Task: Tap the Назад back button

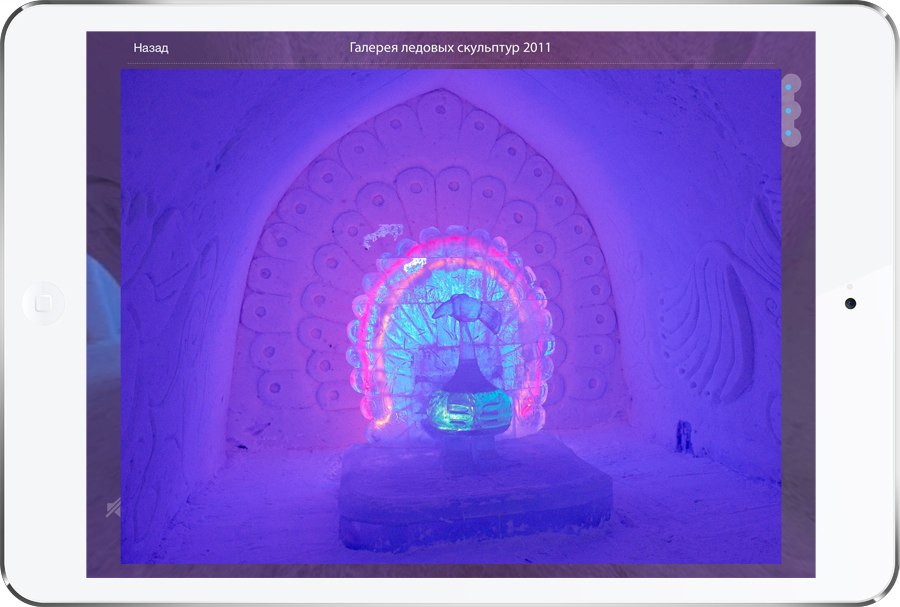Action: 151,48
